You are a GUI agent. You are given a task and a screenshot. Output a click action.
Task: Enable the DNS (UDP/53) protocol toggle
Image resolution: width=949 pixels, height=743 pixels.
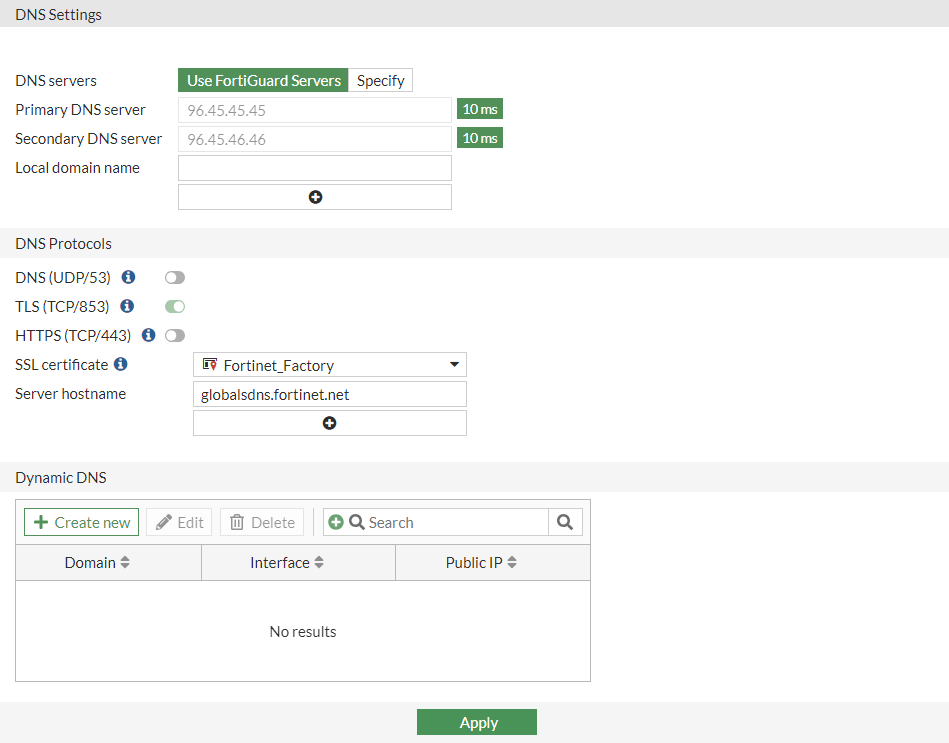[x=174, y=277]
